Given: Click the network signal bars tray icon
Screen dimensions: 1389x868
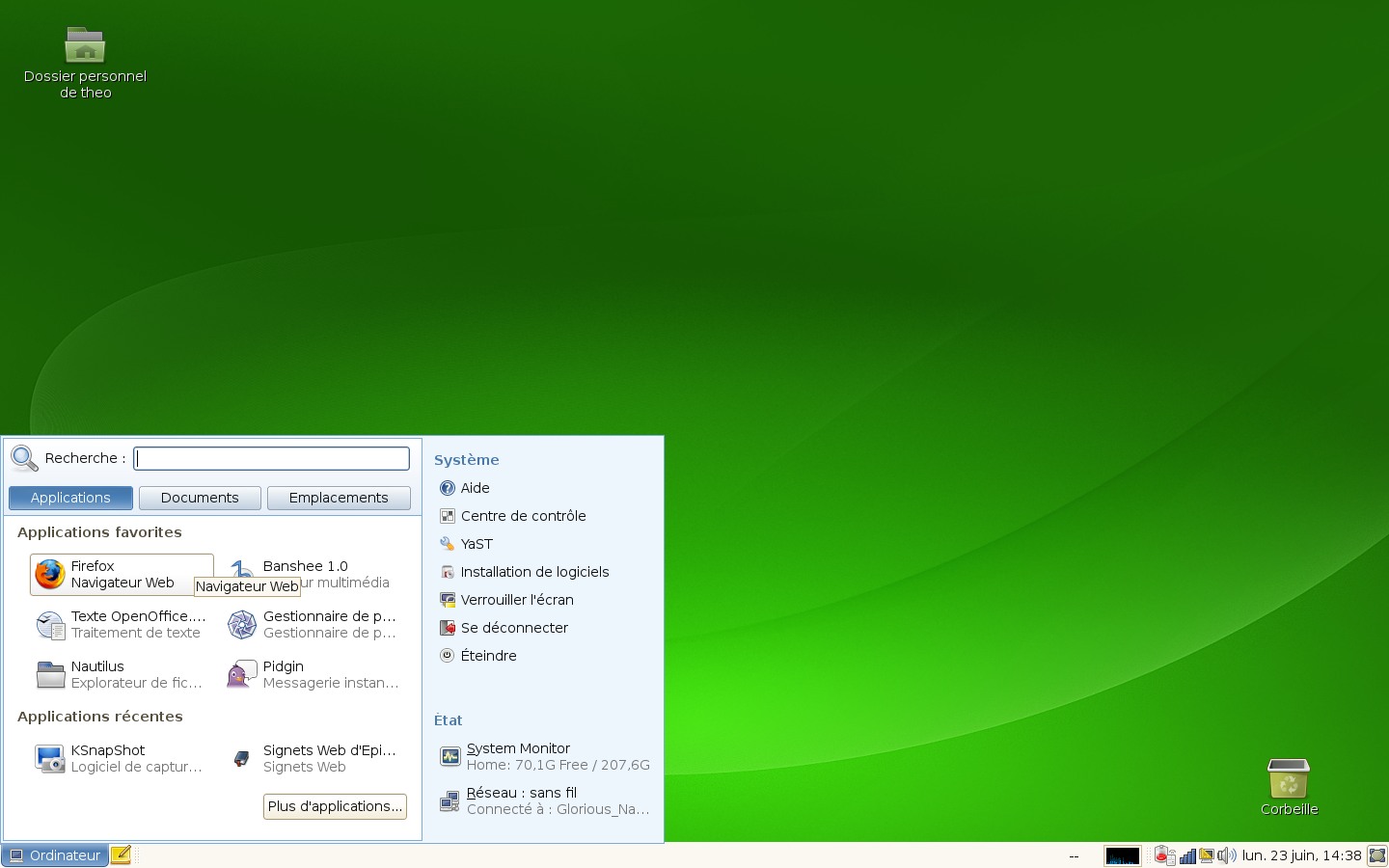Looking at the screenshot, I should 1188,855.
